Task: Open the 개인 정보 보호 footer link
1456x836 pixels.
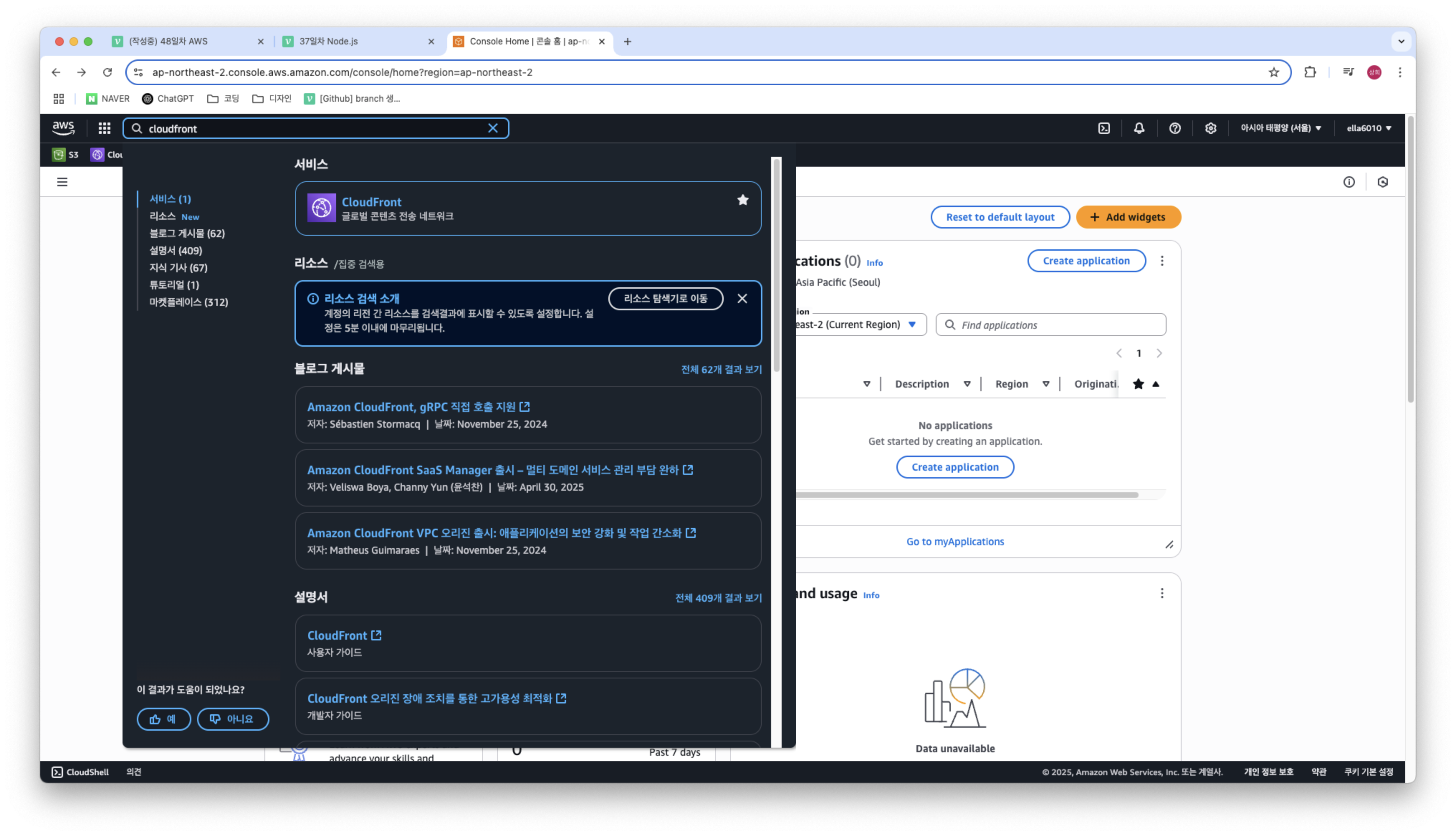Action: (1268, 772)
